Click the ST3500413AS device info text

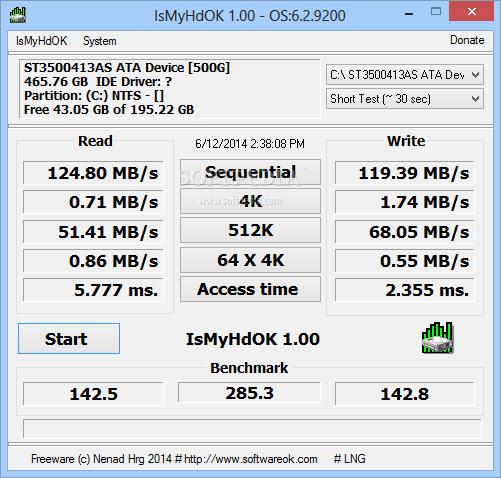pyautogui.click(x=127, y=68)
